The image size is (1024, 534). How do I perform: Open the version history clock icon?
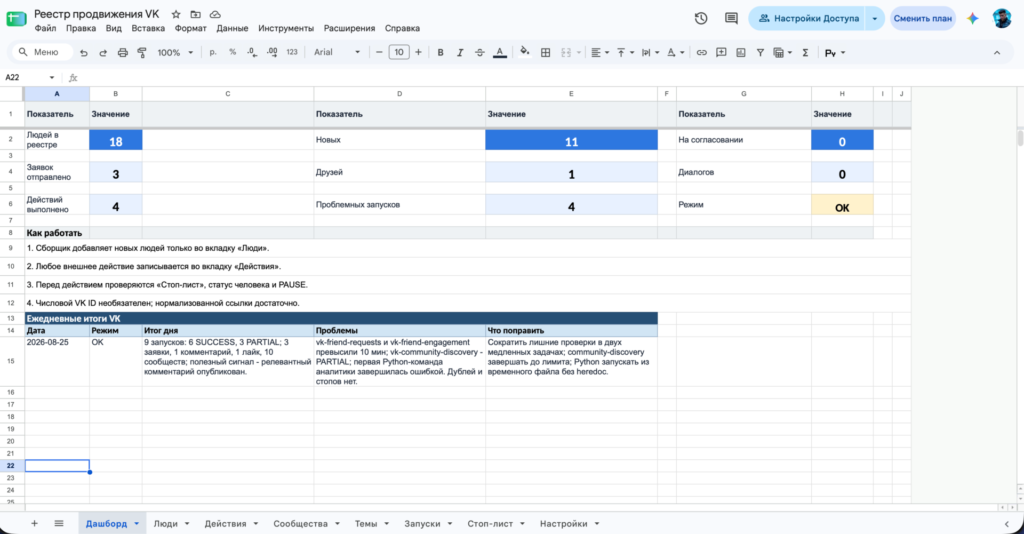pyautogui.click(x=701, y=18)
